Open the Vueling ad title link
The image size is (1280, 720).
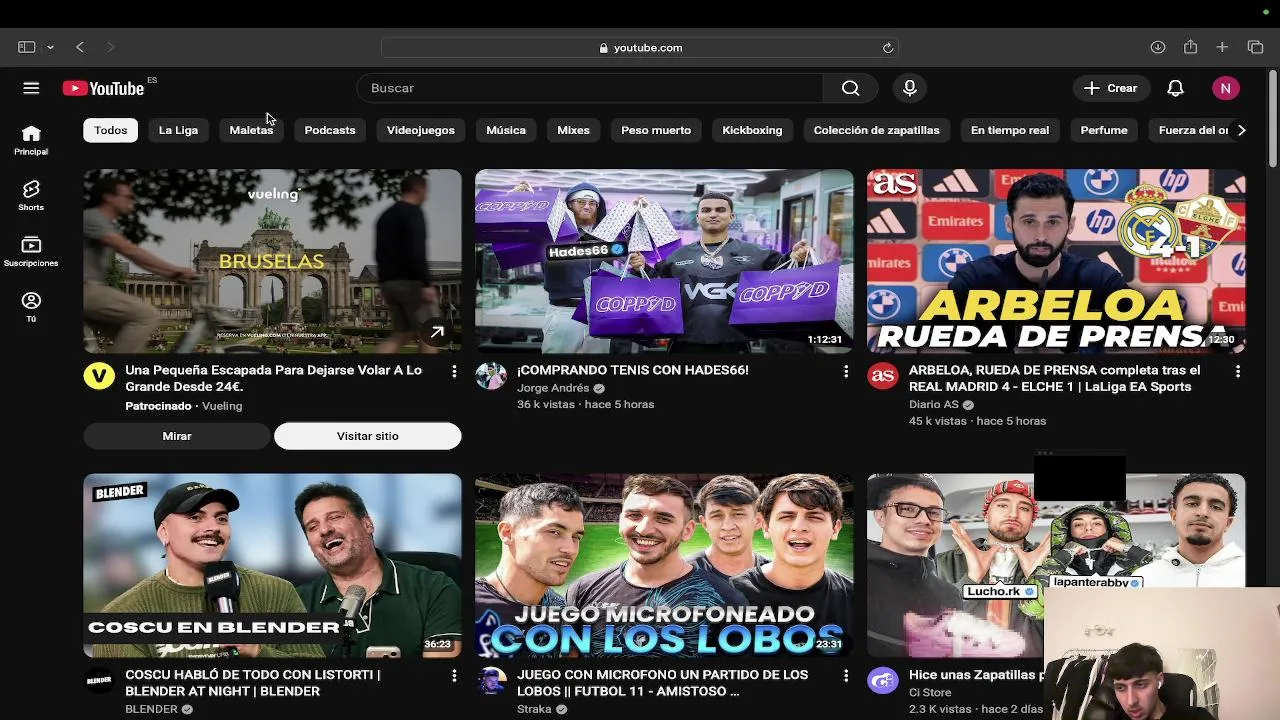pos(273,378)
